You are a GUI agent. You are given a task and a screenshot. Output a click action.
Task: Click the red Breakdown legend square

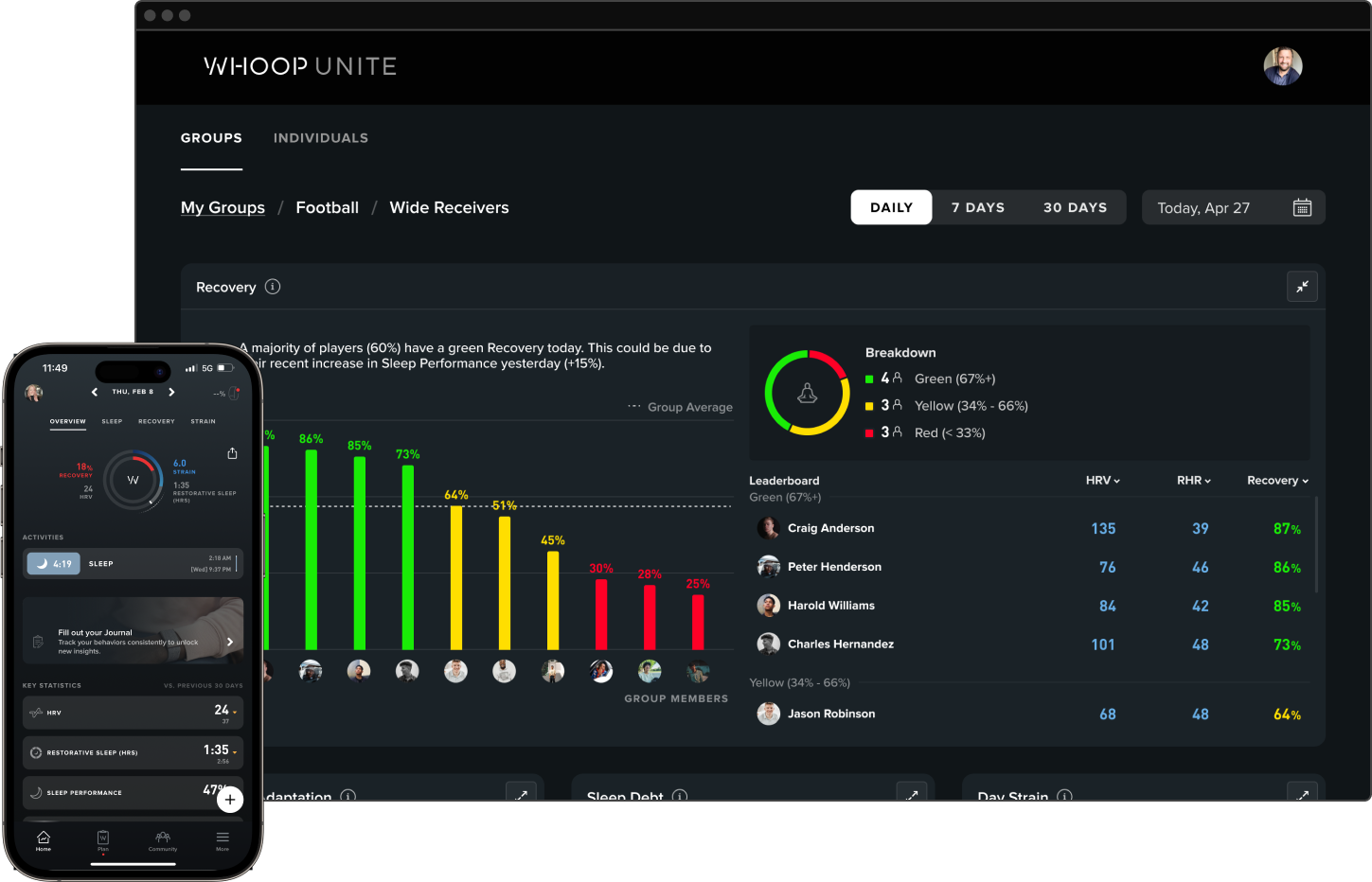869,433
